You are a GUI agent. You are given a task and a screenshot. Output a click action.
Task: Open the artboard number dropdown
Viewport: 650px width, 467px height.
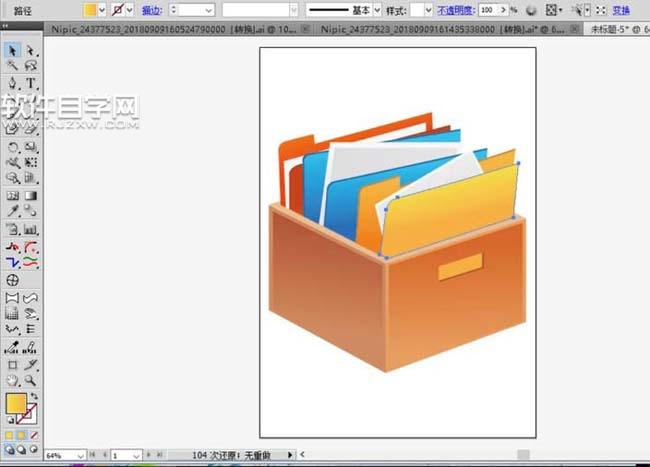[x=136, y=455]
